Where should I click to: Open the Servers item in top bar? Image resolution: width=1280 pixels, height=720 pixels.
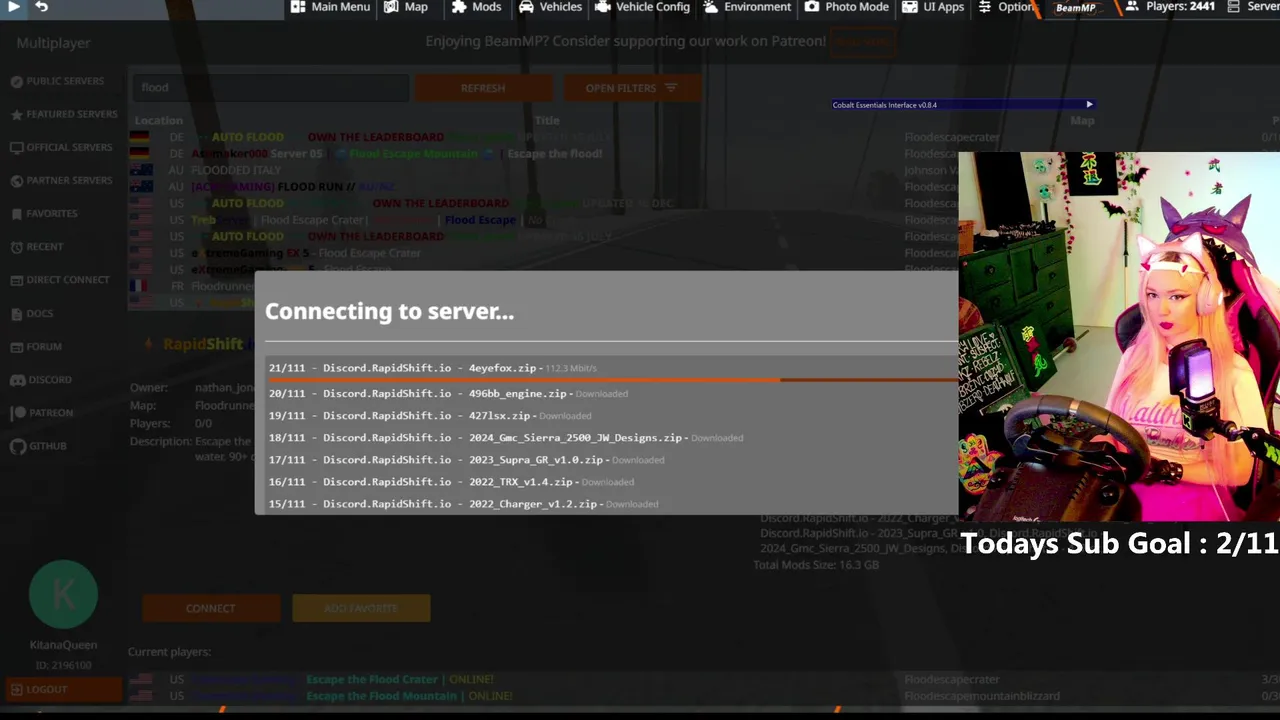pos(1254,6)
